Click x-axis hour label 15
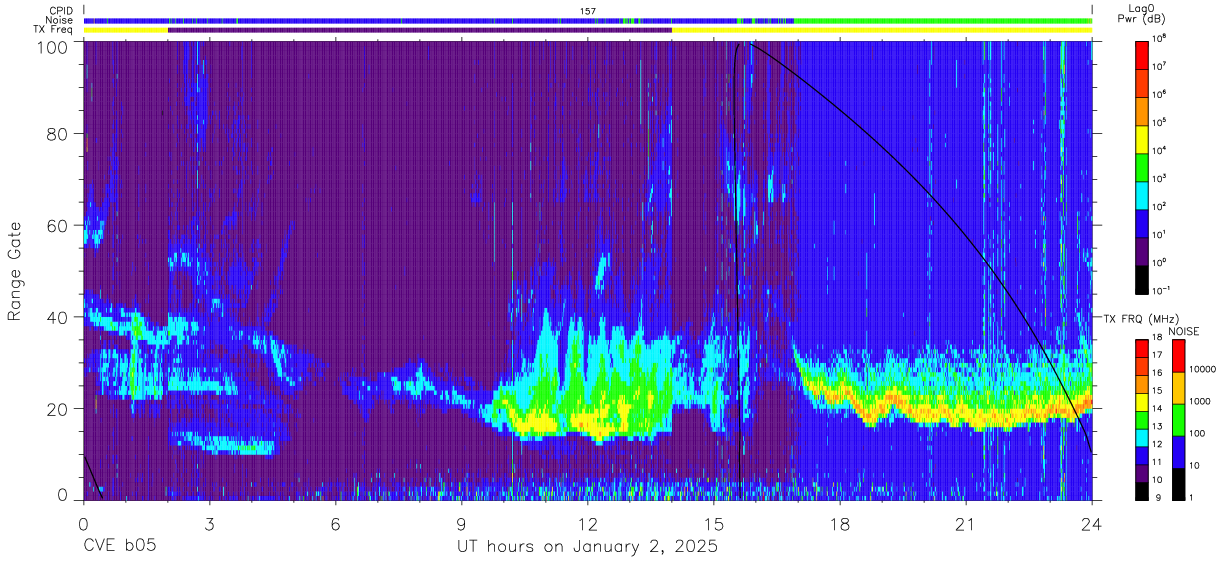The width and height of the screenshot is (1228, 567). [713, 524]
